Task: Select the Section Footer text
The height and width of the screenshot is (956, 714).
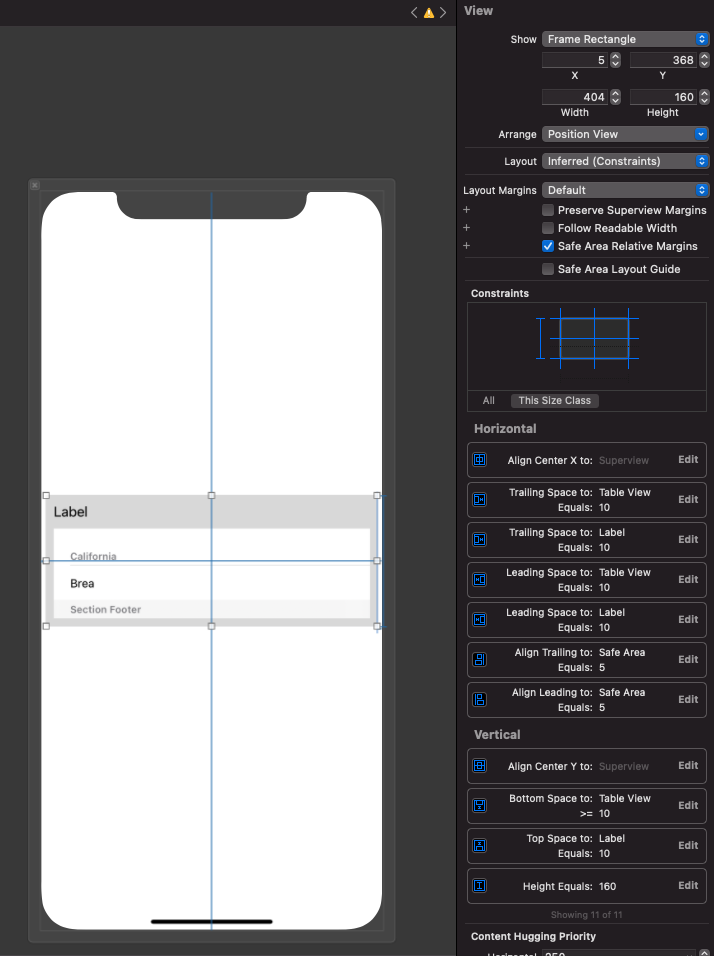Action: pyautogui.click(x=105, y=609)
